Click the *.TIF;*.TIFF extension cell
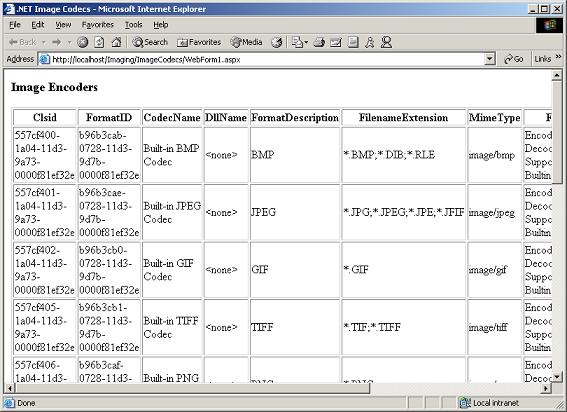The width and height of the screenshot is (567, 412). click(x=404, y=327)
